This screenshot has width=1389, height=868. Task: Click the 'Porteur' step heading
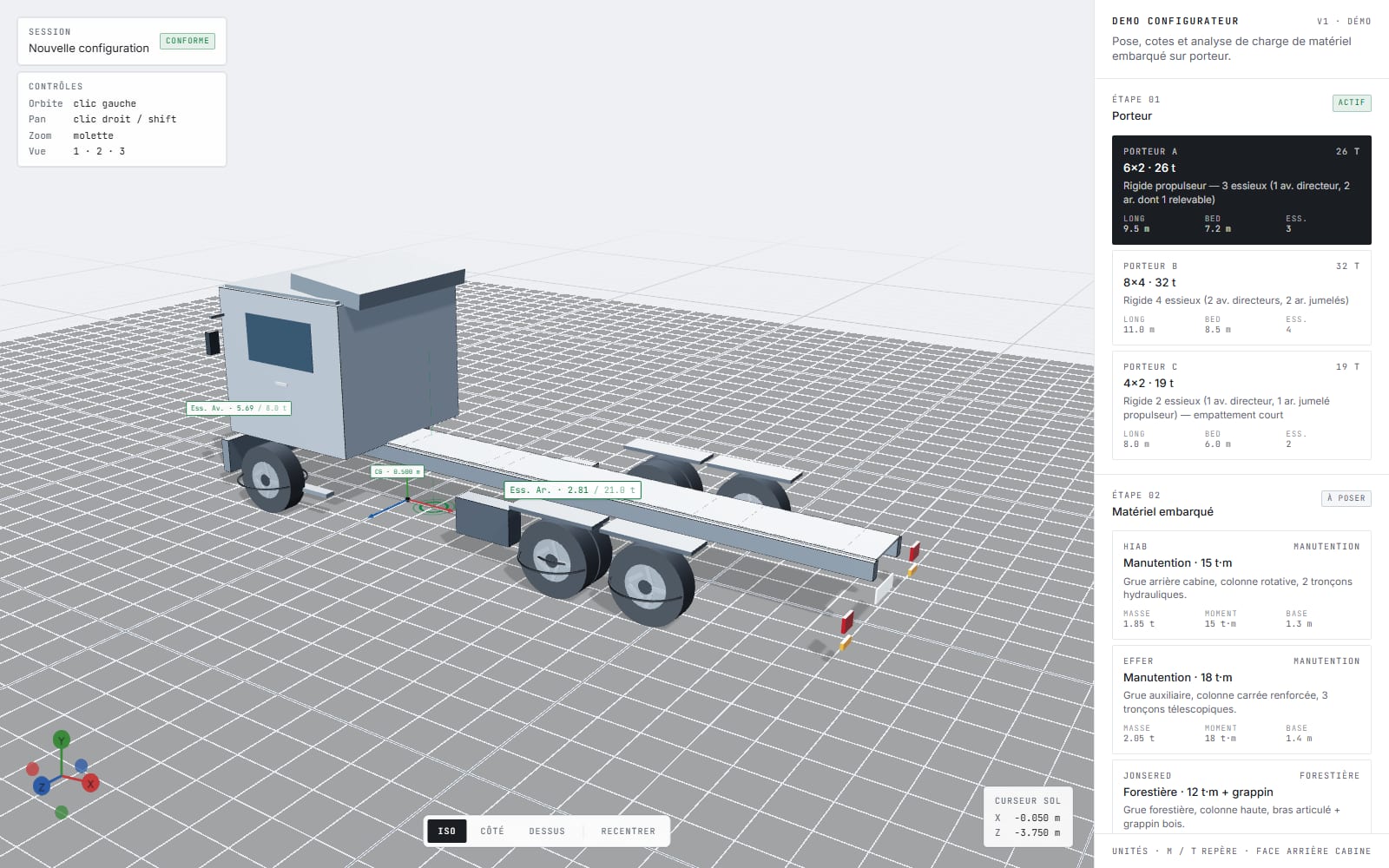tap(1132, 116)
